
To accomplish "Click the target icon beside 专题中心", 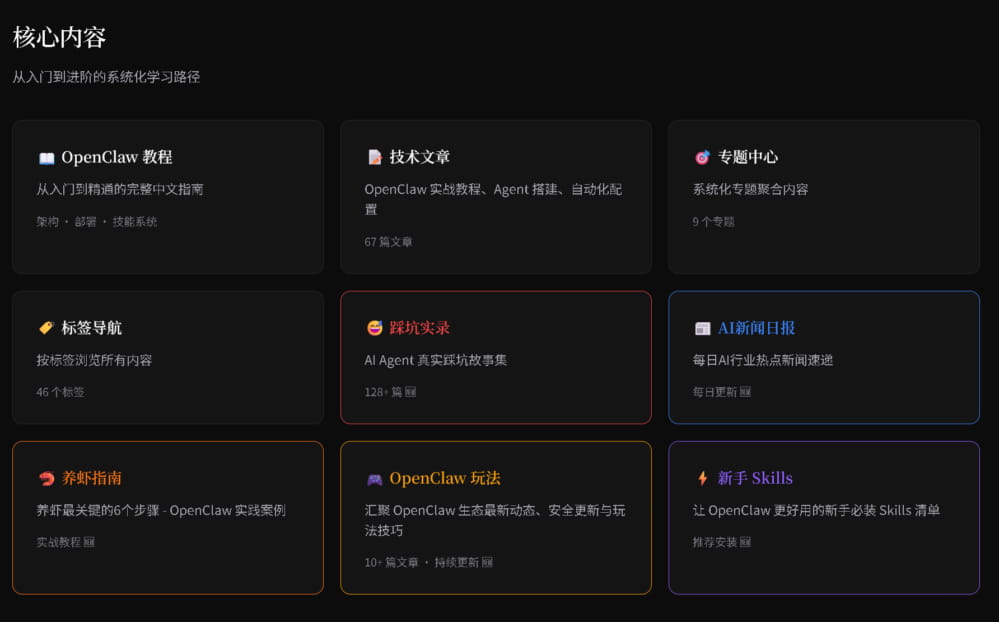I will pos(702,157).
